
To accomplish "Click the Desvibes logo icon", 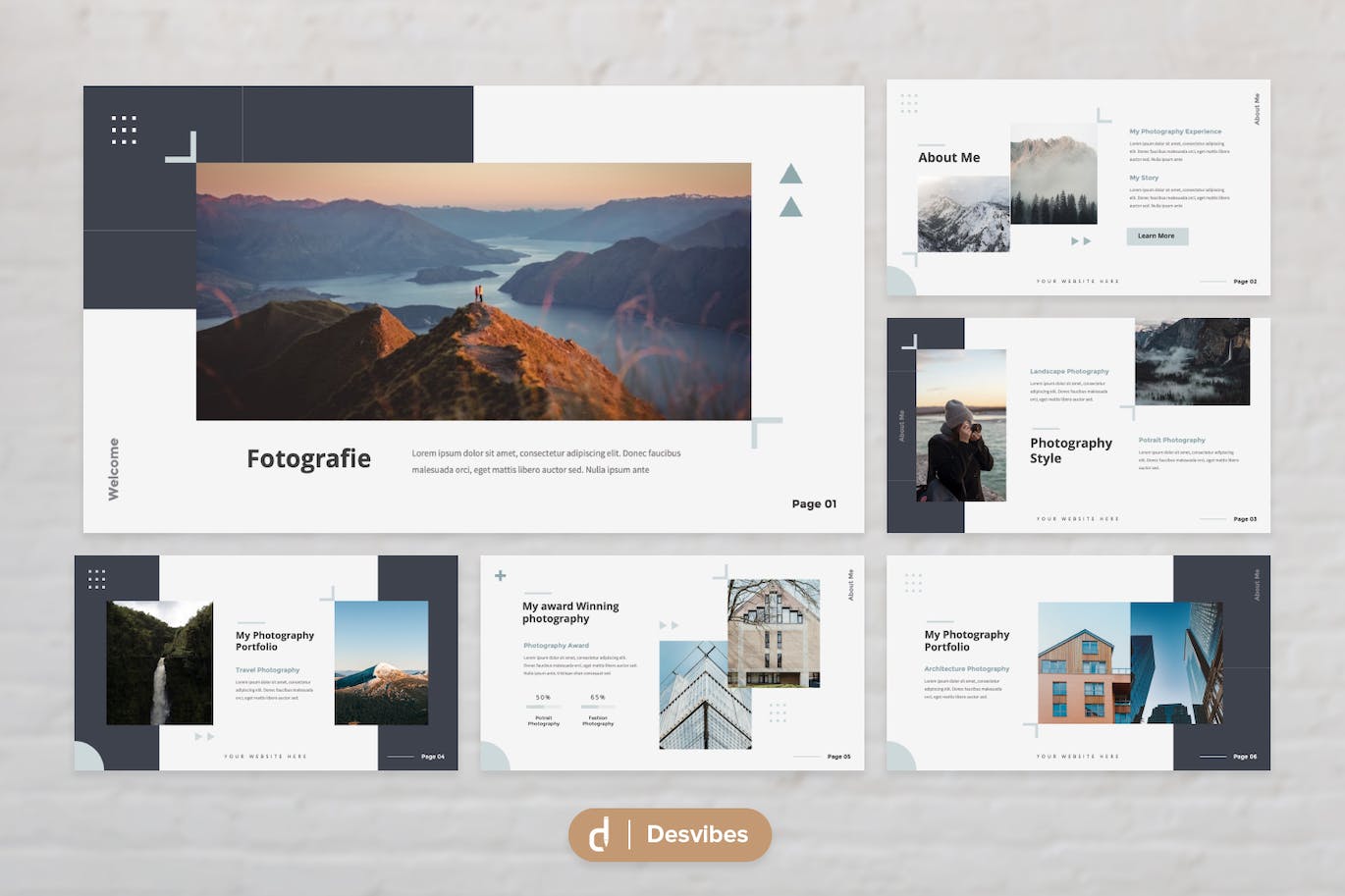I will [599, 834].
